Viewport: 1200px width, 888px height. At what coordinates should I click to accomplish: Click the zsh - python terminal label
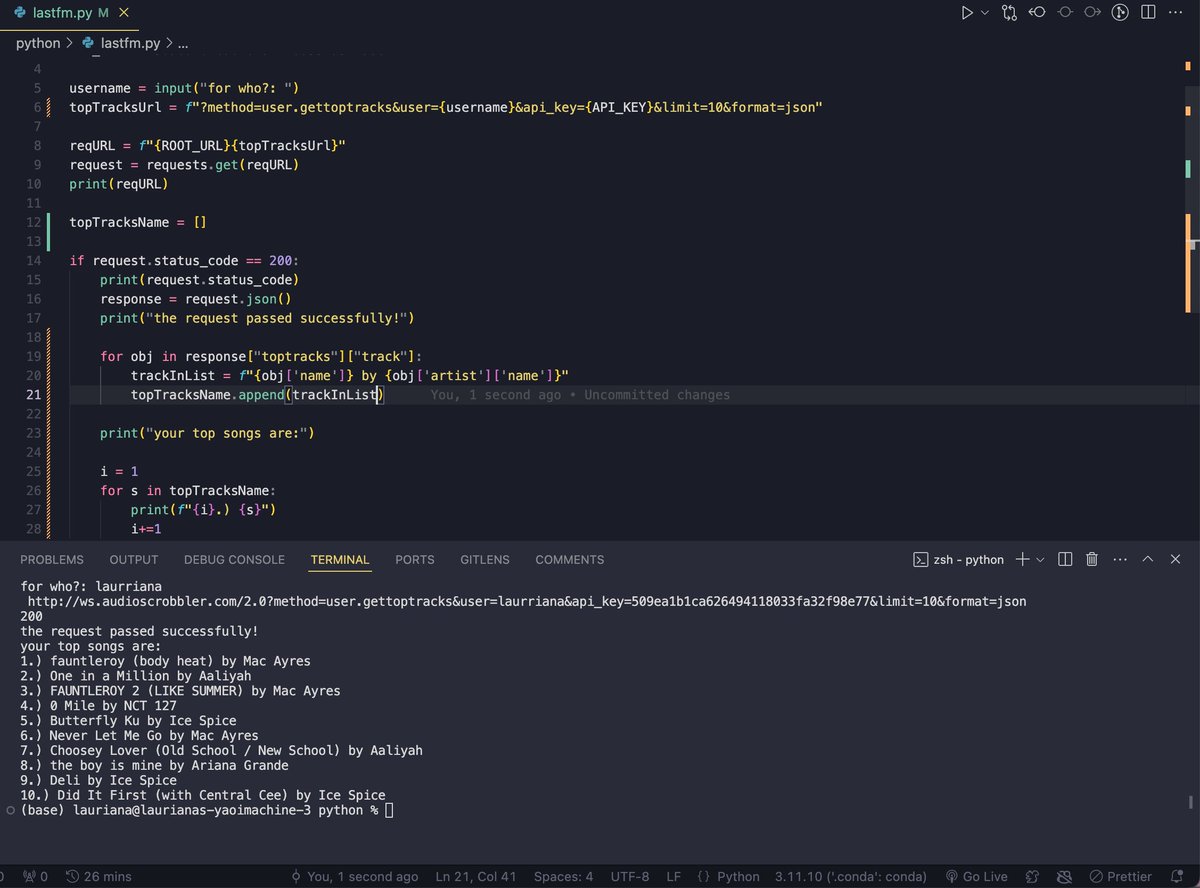(958, 560)
